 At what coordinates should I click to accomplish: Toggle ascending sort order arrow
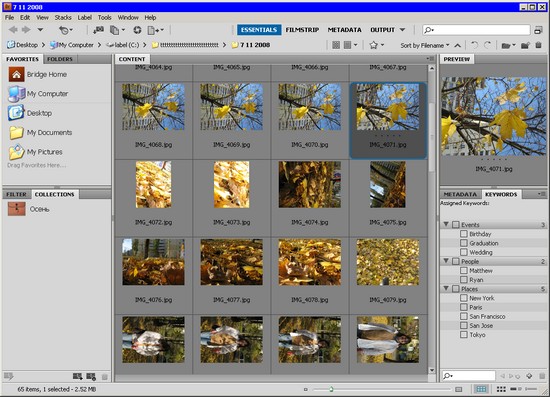coord(457,45)
